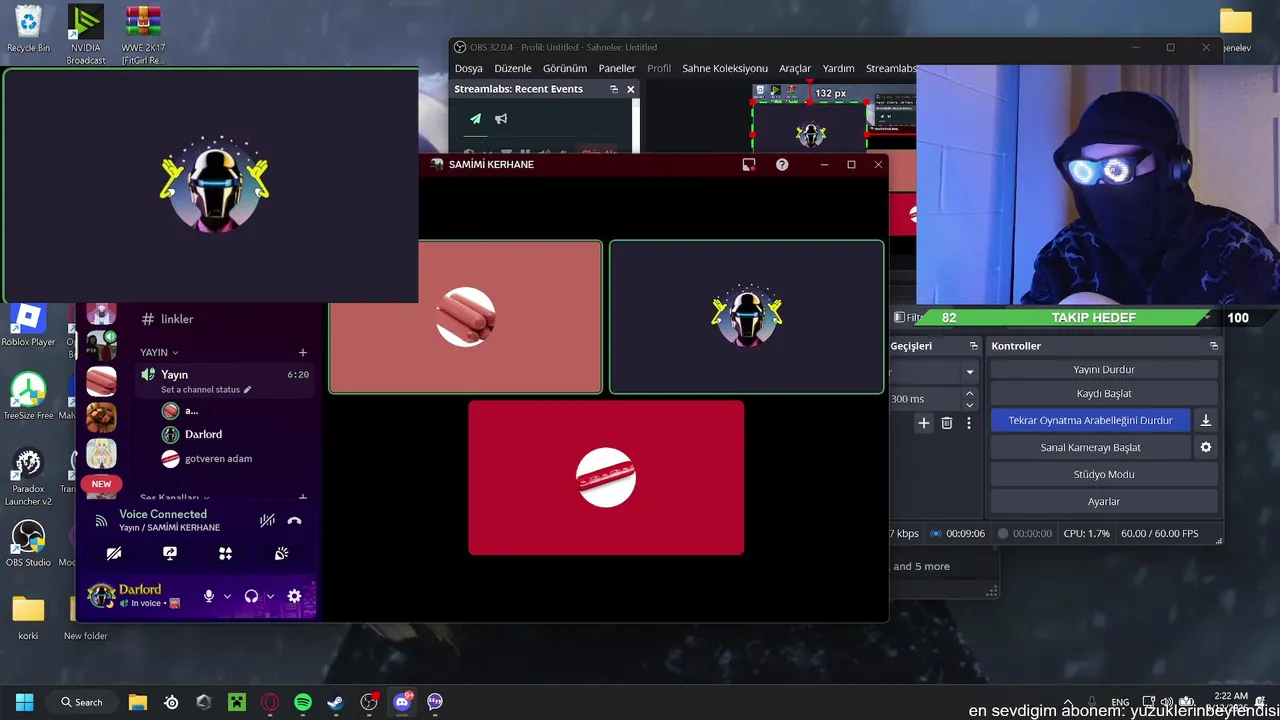1280x720 pixels.
Task: Click Kaydı Başlat in OBS
Action: pos(1104,393)
